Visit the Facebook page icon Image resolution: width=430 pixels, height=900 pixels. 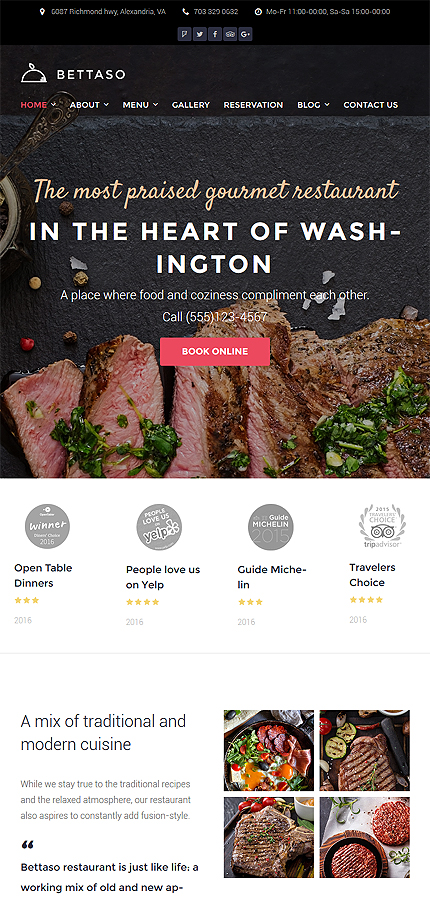(215, 34)
